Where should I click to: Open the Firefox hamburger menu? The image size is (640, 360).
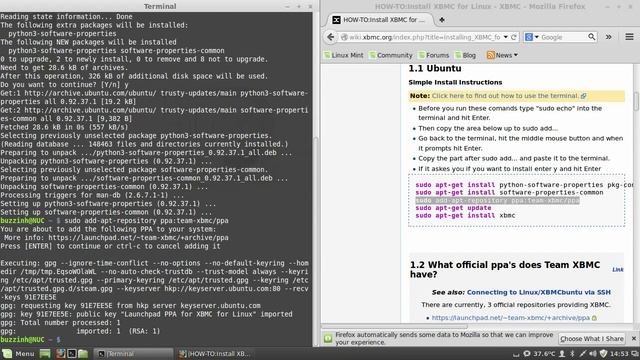(629, 37)
